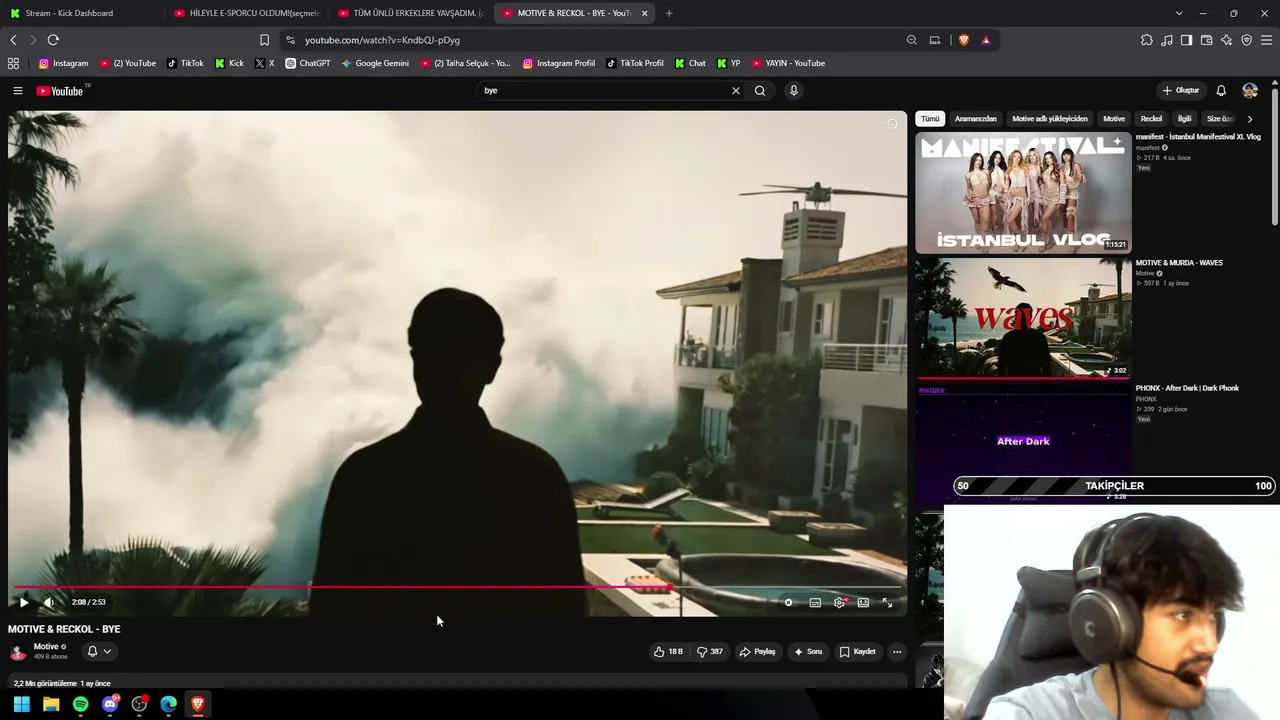The height and width of the screenshot is (720, 1280).
Task: Open the TikTok Profil bookmark
Action: coord(634,63)
